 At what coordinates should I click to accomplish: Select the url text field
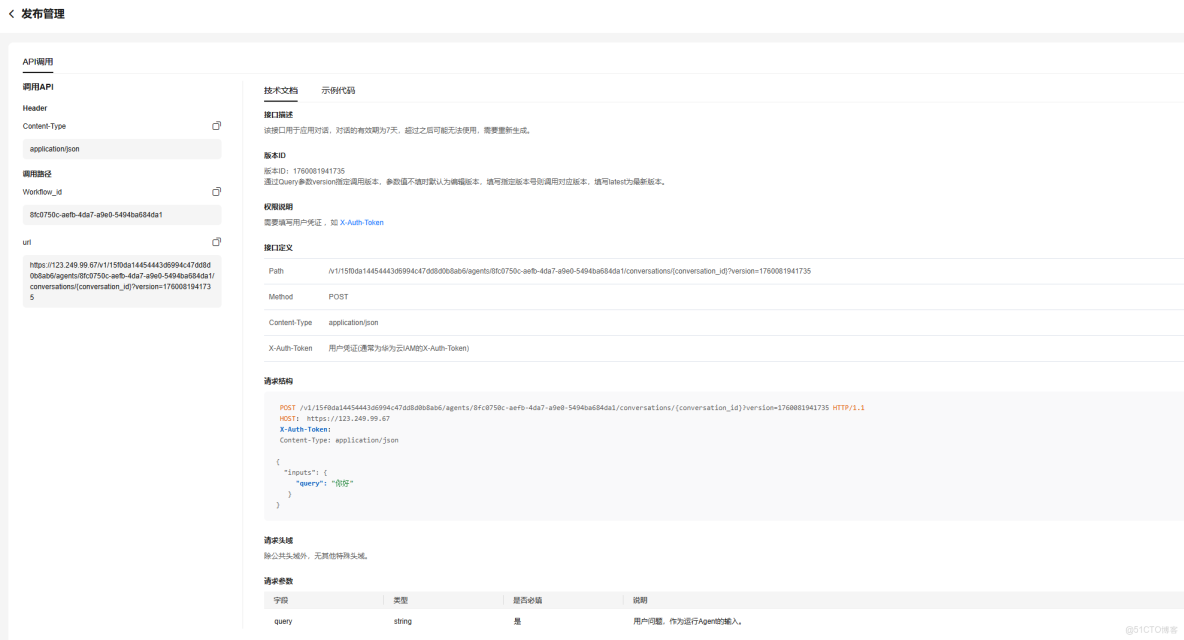point(121,283)
